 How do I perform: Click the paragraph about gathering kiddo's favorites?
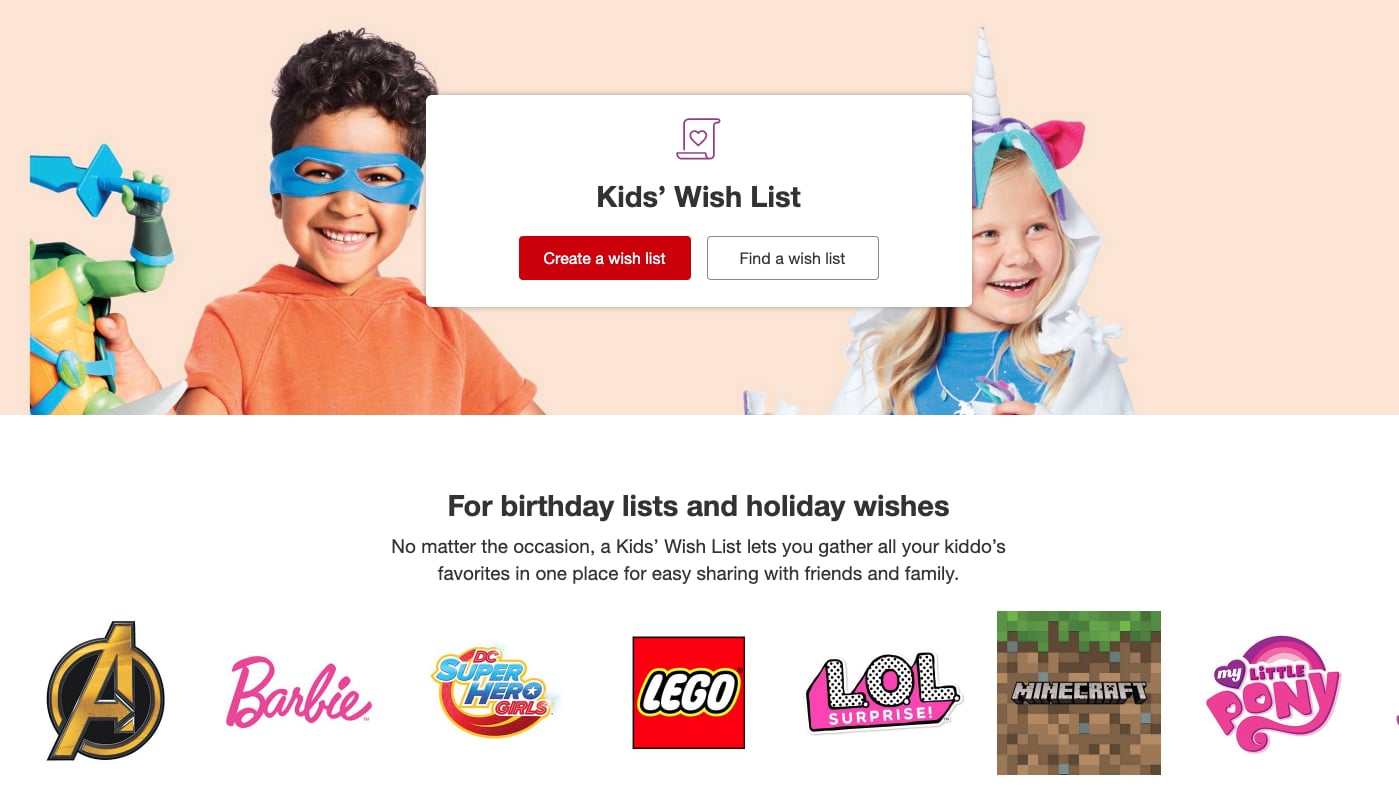pos(698,561)
